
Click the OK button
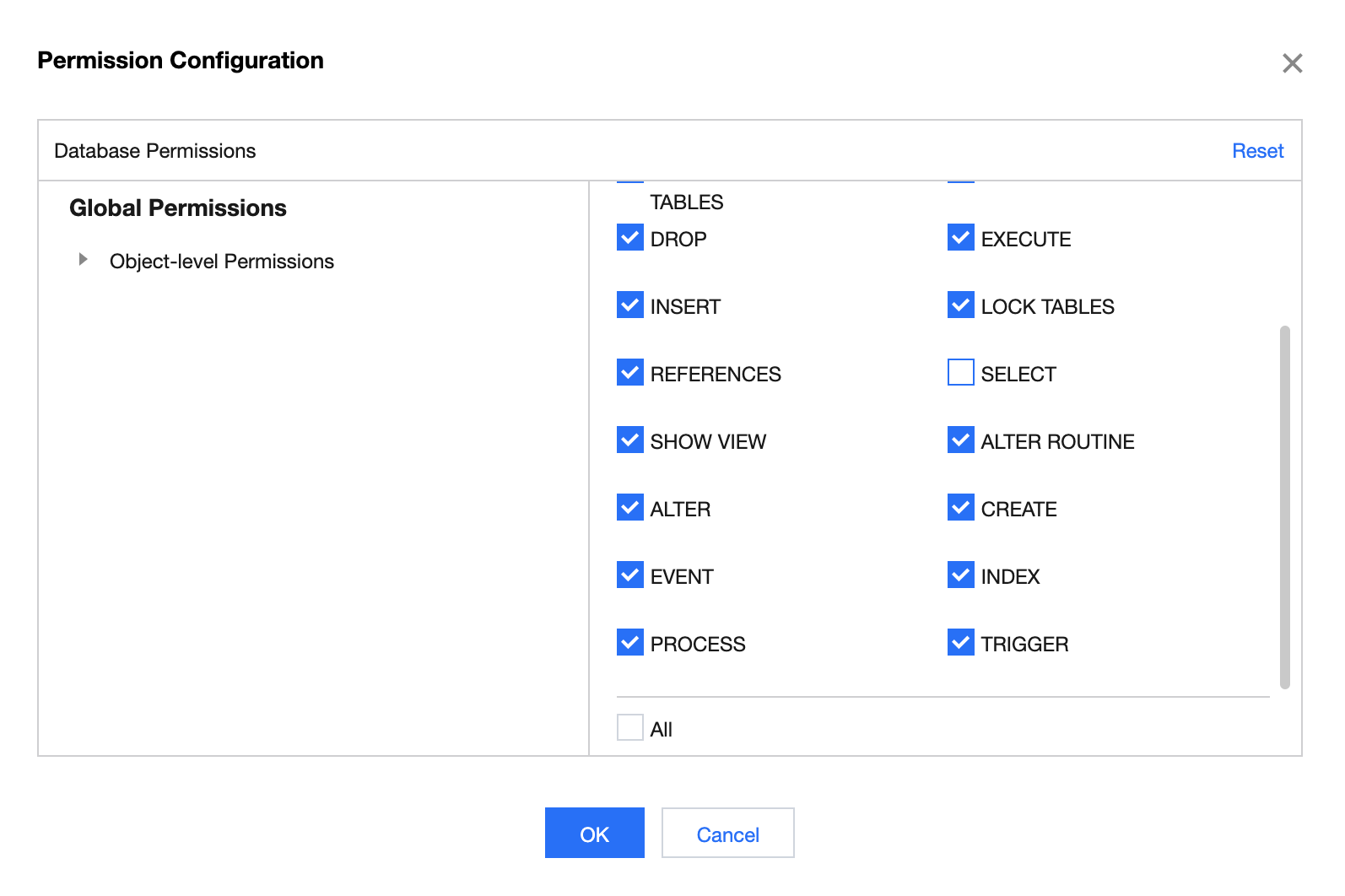coord(594,834)
